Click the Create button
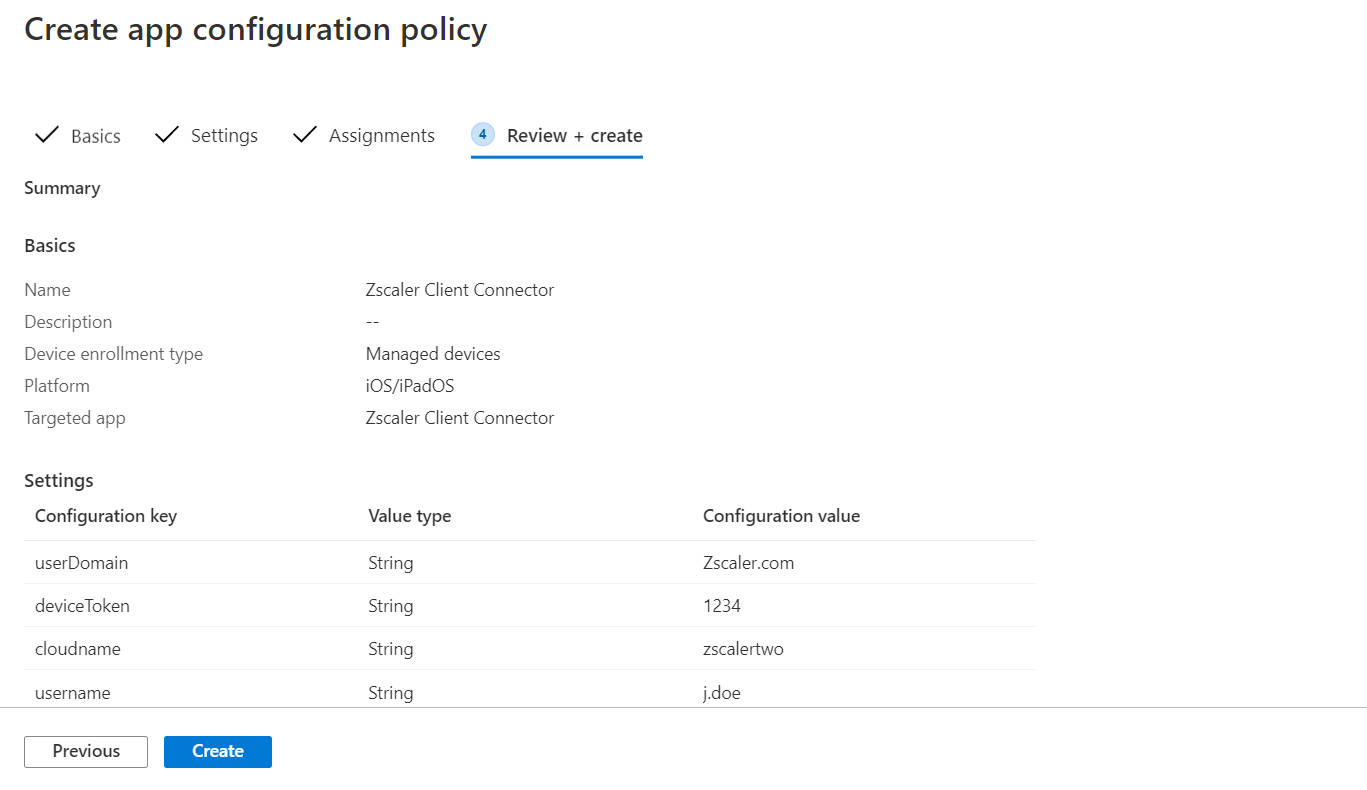This screenshot has width=1367, height=790. (x=217, y=751)
